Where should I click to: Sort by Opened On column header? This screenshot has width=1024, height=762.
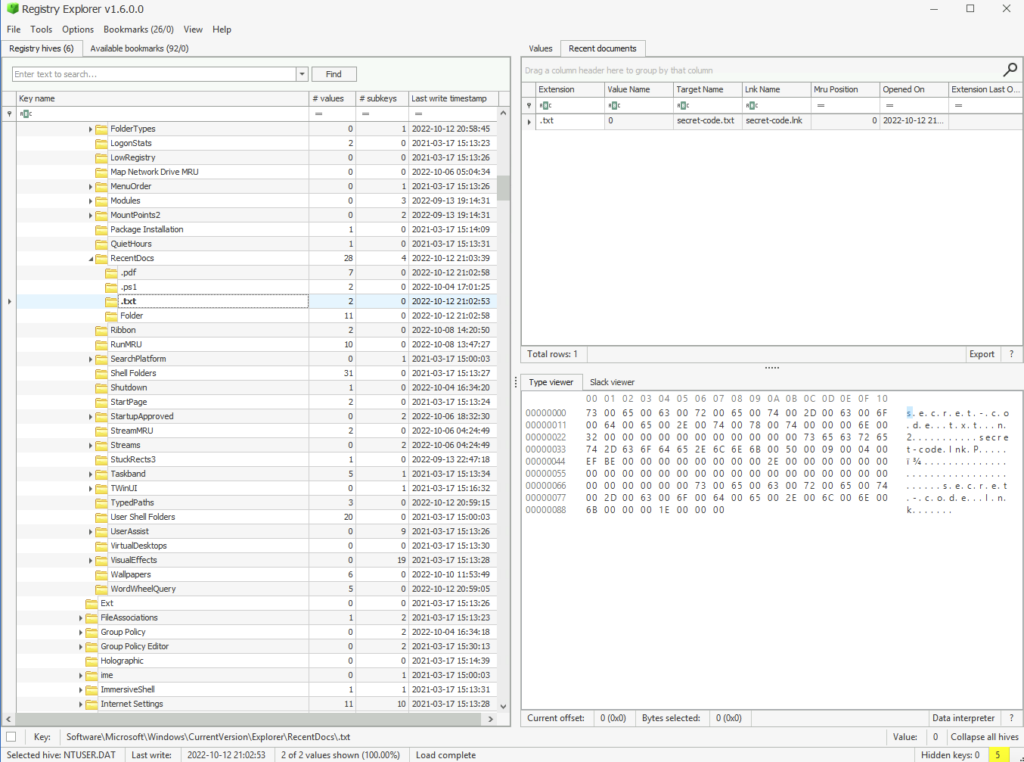[913, 89]
